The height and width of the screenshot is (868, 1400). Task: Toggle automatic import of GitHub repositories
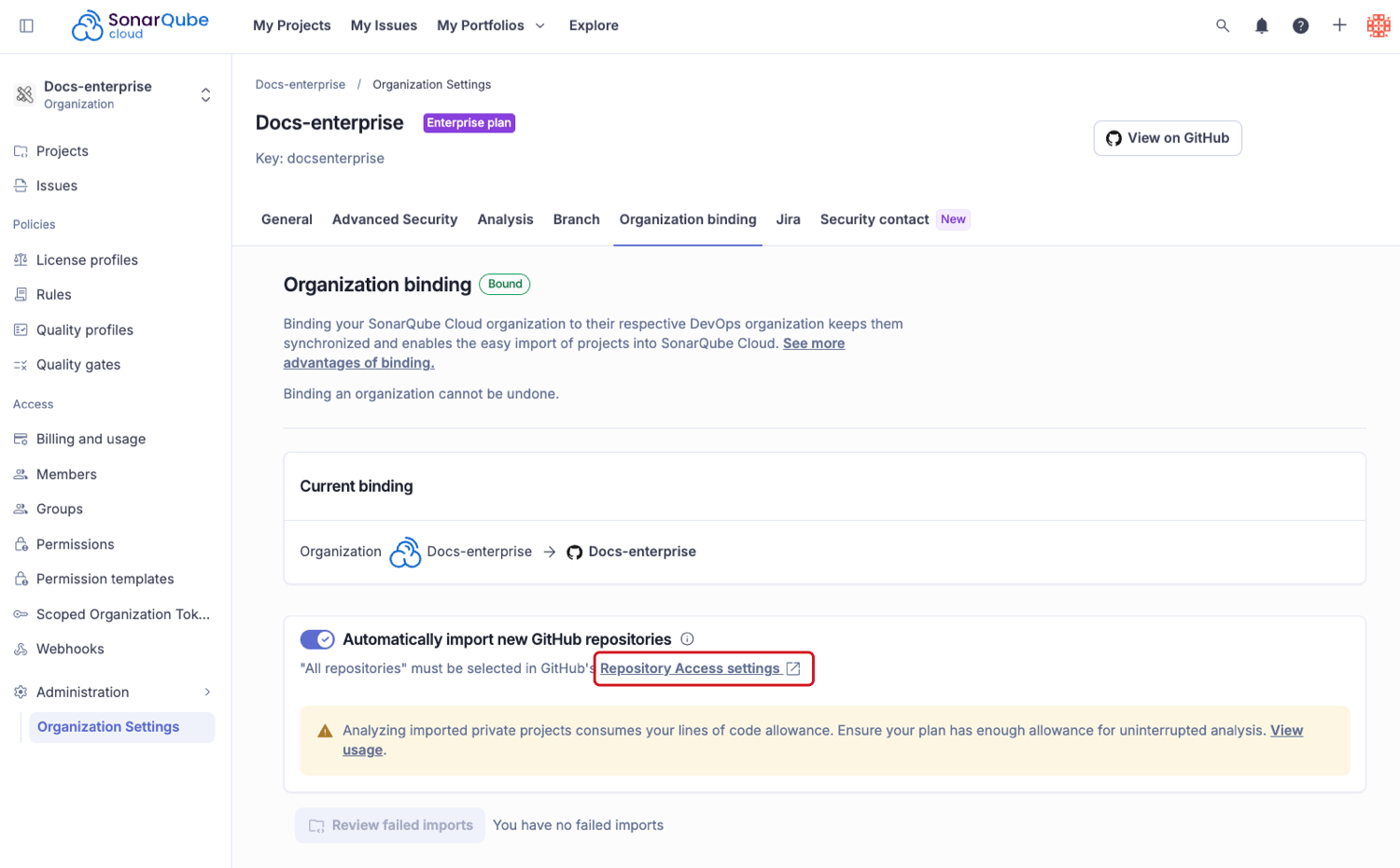coord(317,639)
